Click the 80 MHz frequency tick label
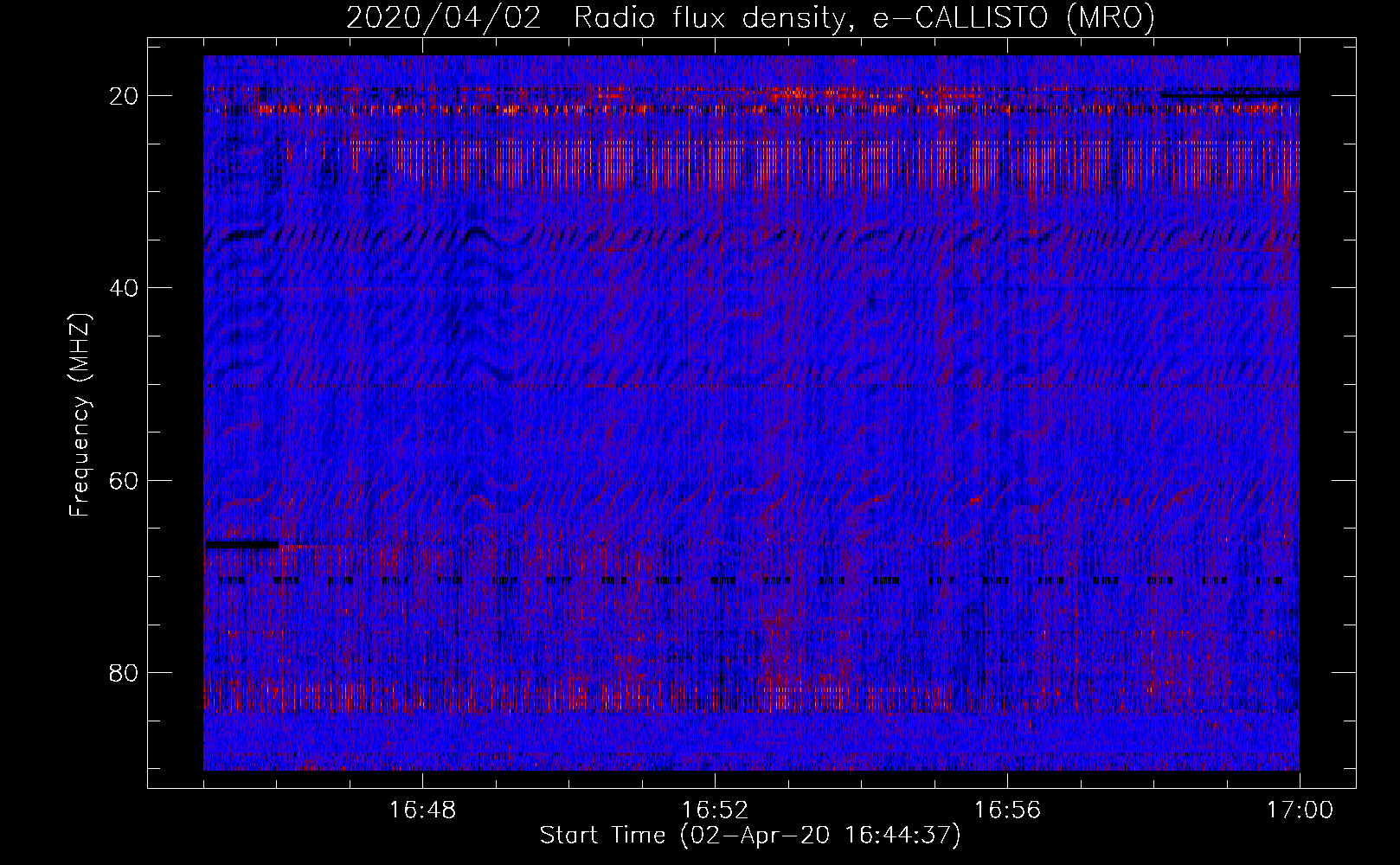Image resolution: width=1400 pixels, height=865 pixels. tap(125, 672)
